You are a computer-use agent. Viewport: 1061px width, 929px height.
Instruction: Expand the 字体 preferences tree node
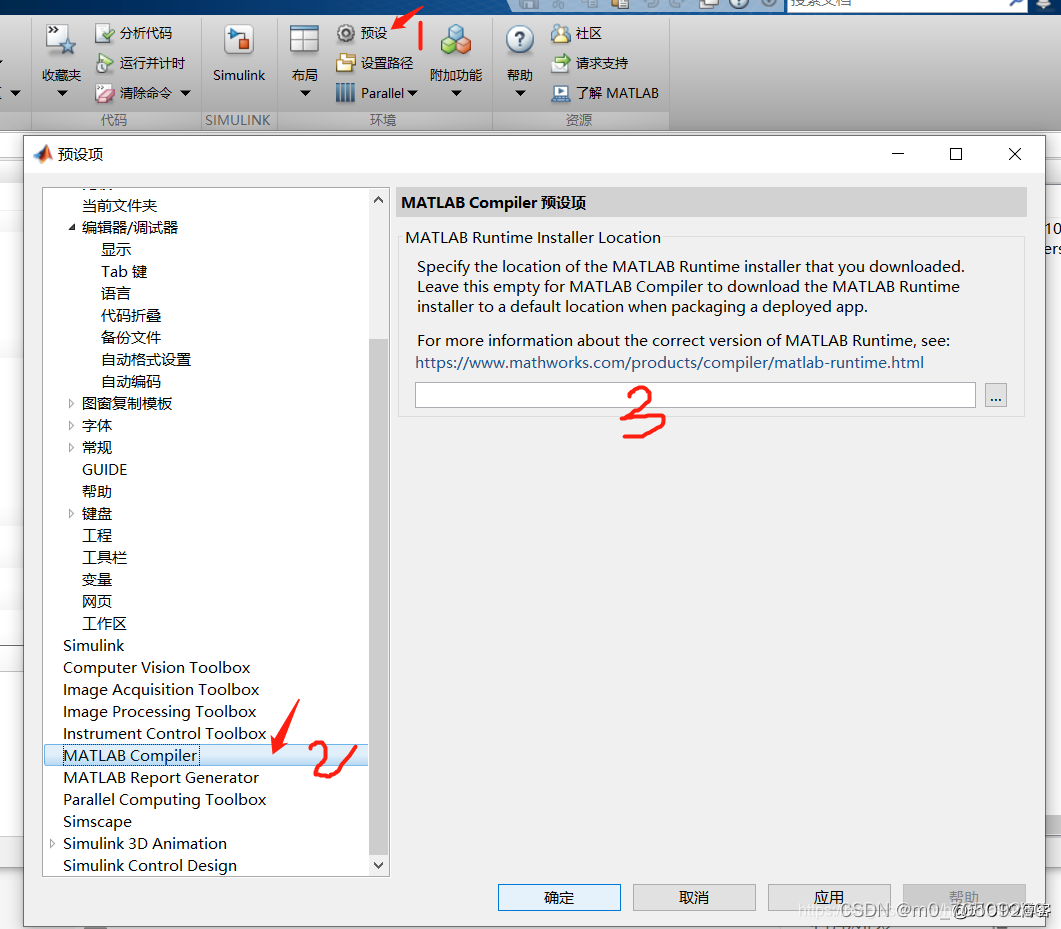[70, 425]
